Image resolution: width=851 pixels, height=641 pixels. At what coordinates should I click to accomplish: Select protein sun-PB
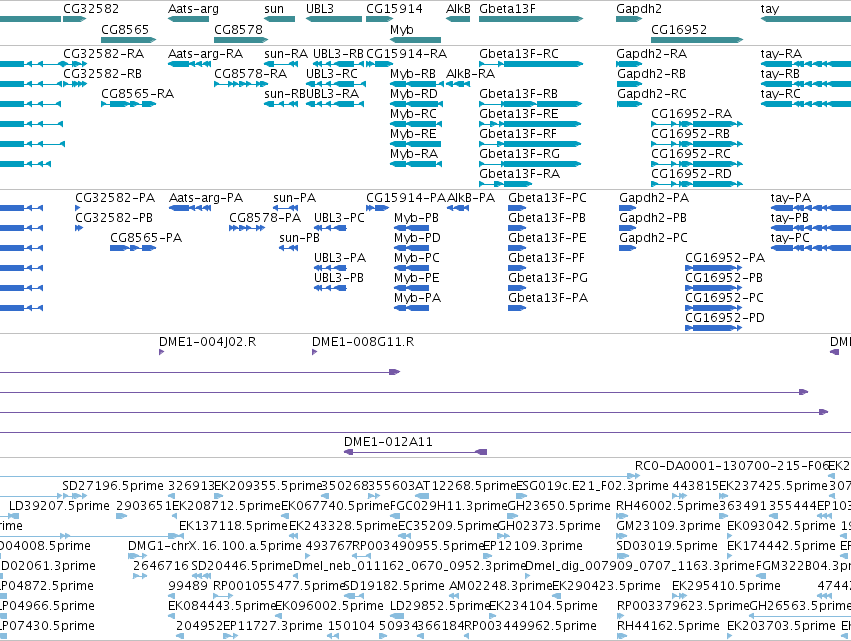click(289, 248)
